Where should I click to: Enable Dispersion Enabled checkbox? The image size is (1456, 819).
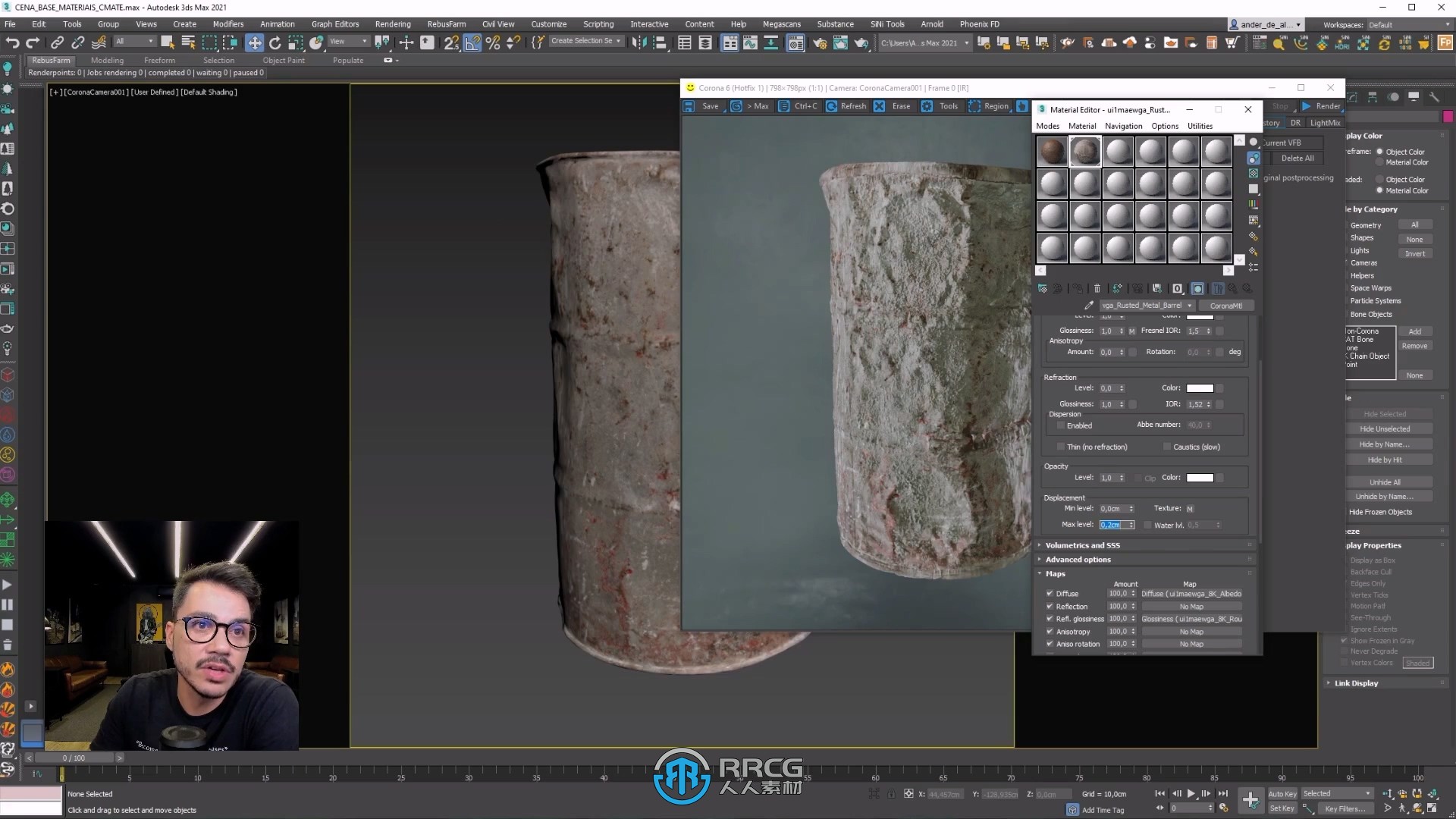tap(1062, 425)
